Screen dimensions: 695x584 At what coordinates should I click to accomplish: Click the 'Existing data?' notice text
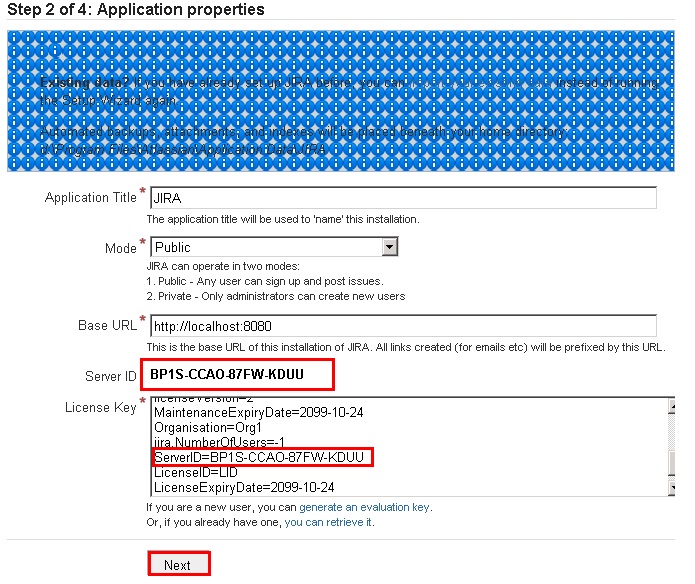coord(349,91)
